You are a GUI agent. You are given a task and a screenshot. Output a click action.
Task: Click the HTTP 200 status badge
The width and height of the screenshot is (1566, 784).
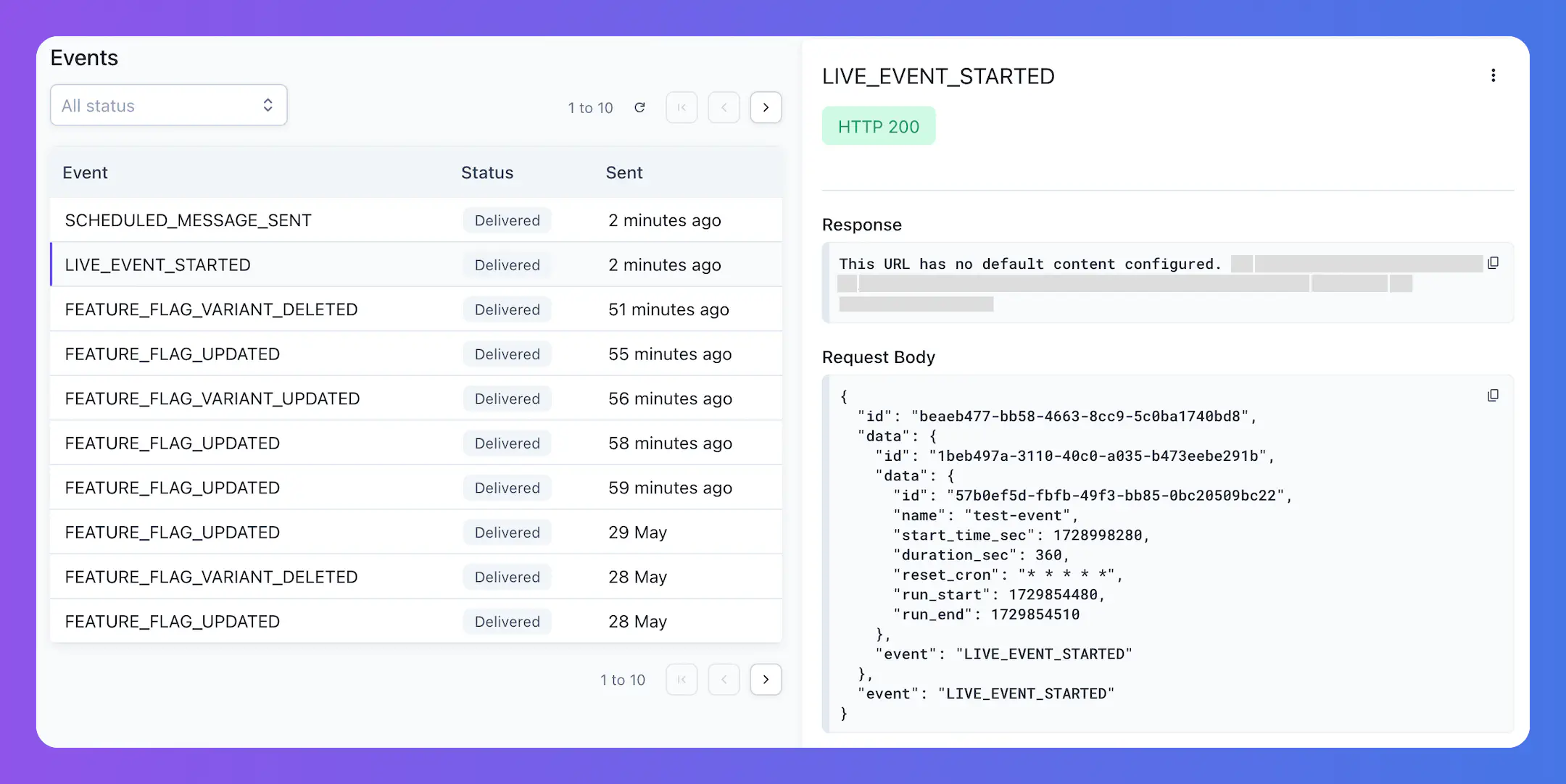pyautogui.click(x=879, y=125)
